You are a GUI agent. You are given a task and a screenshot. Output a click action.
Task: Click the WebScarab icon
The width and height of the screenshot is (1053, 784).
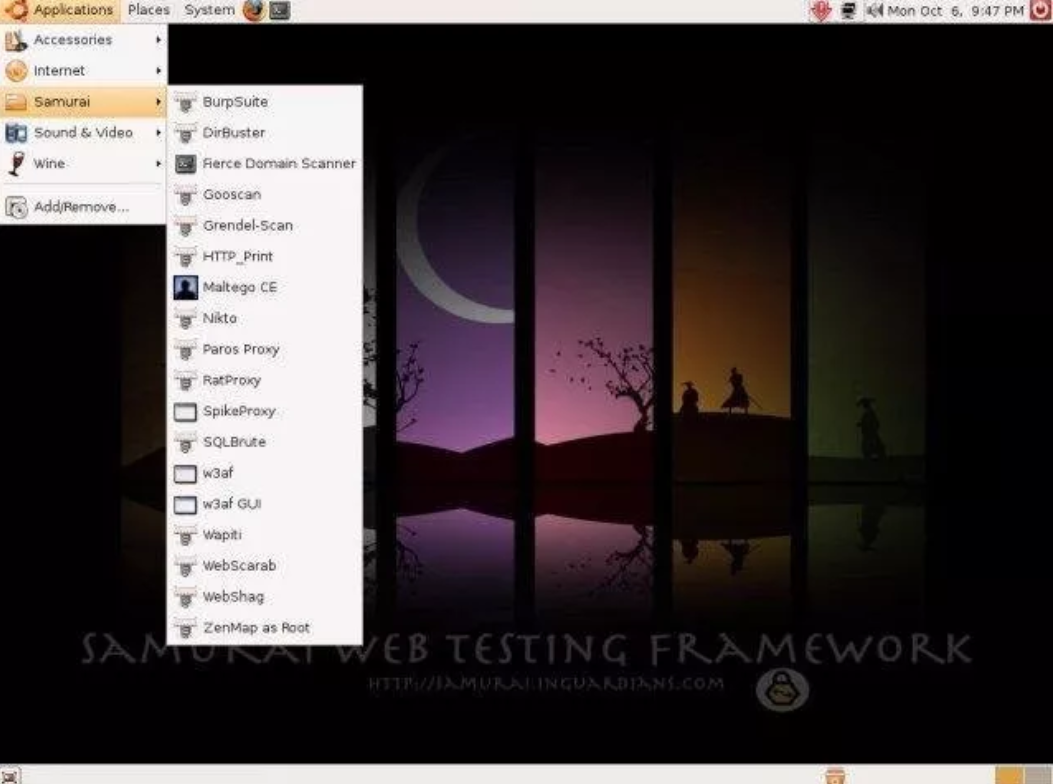point(185,566)
